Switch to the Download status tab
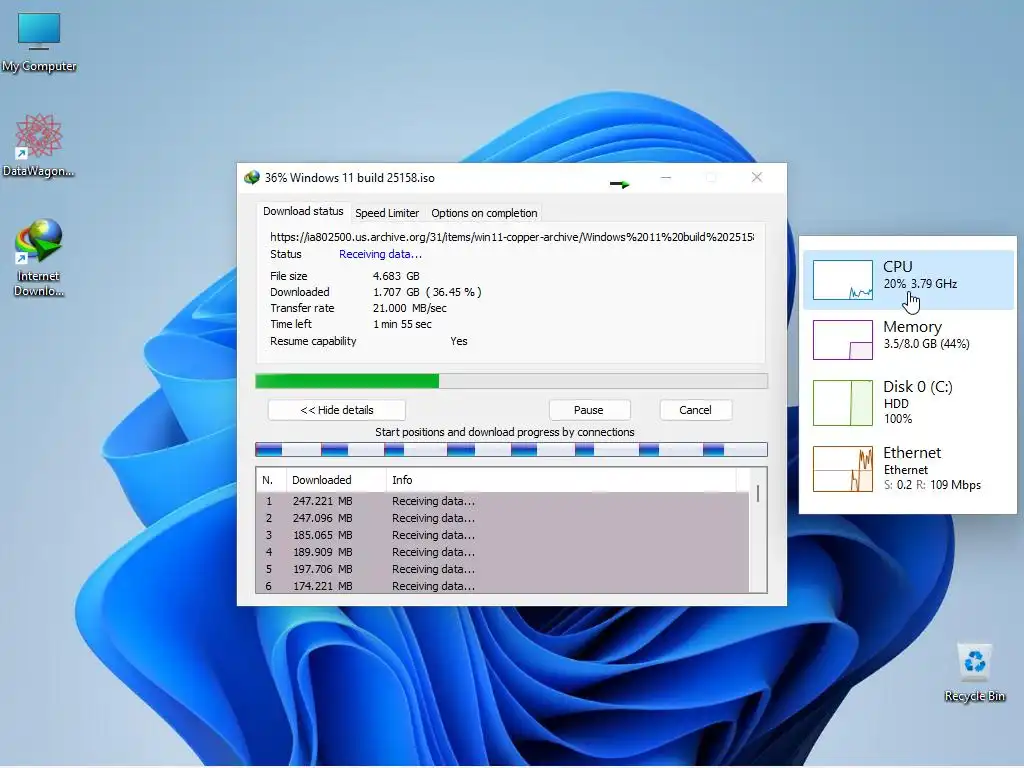The height and width of the screenshot is (768, 1024). tap(303, 212)
